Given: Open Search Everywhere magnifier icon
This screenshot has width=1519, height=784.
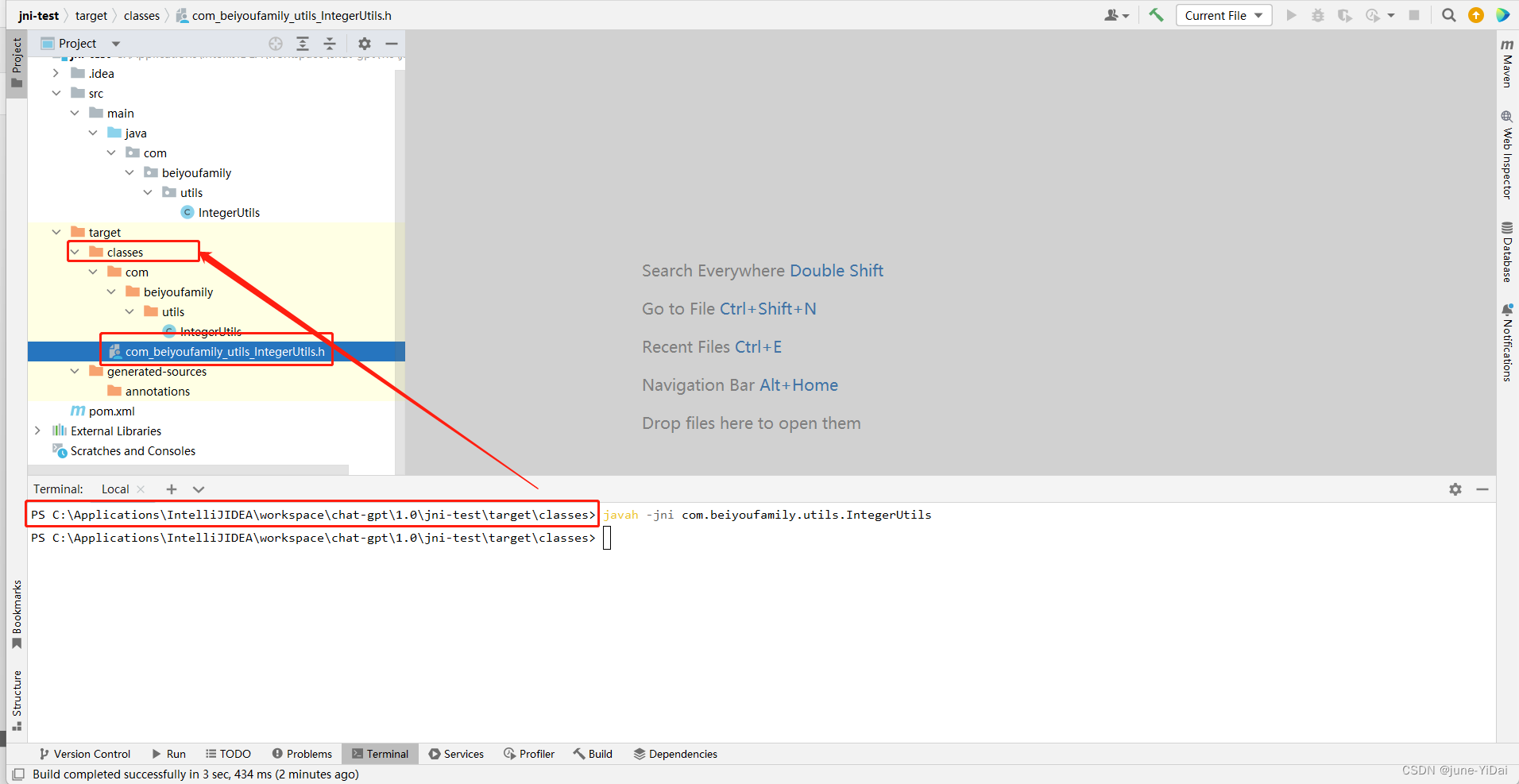Looking at the screenshot, I should coord(1449,15).
